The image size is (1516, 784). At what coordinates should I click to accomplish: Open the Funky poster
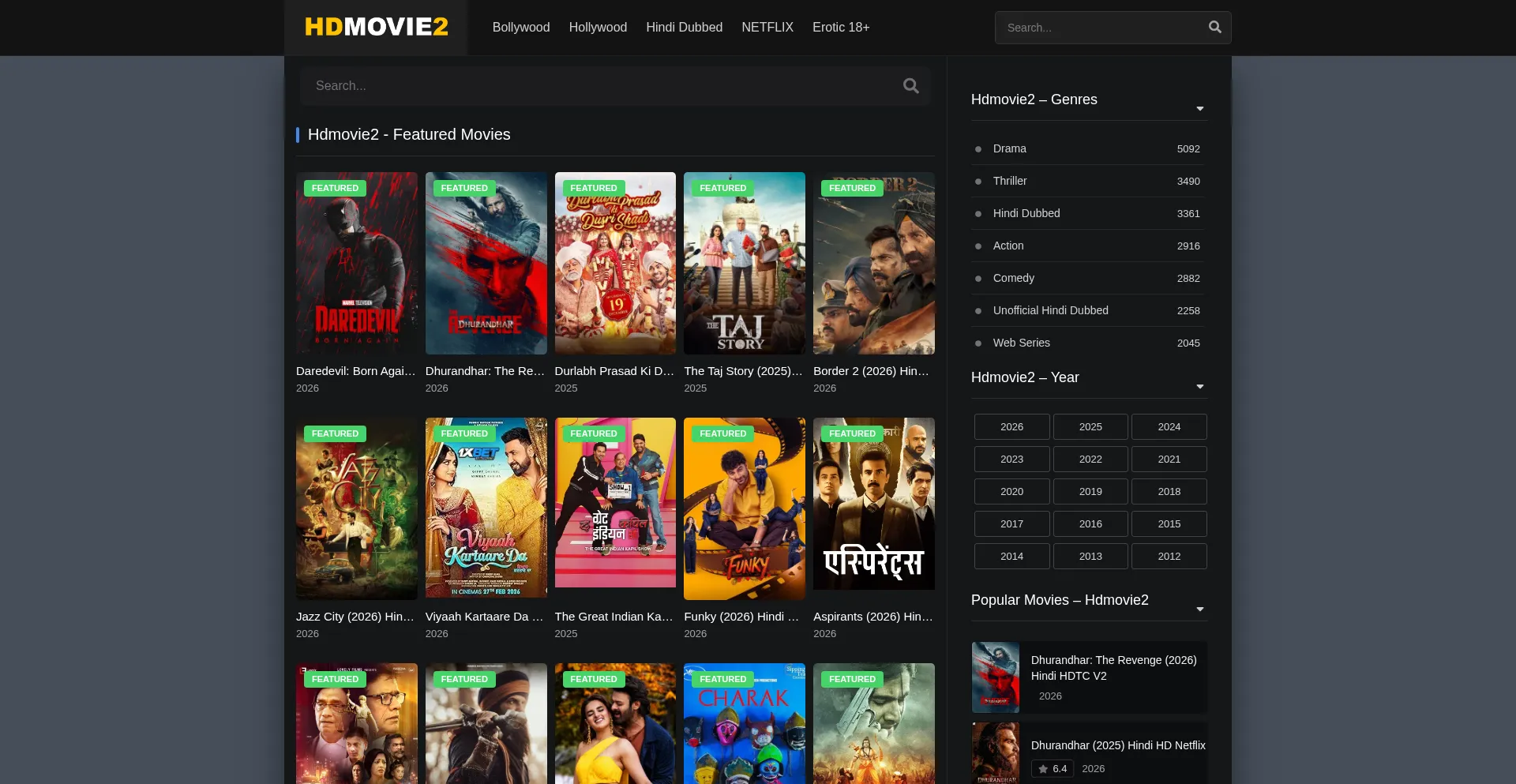tap(745, 508)
